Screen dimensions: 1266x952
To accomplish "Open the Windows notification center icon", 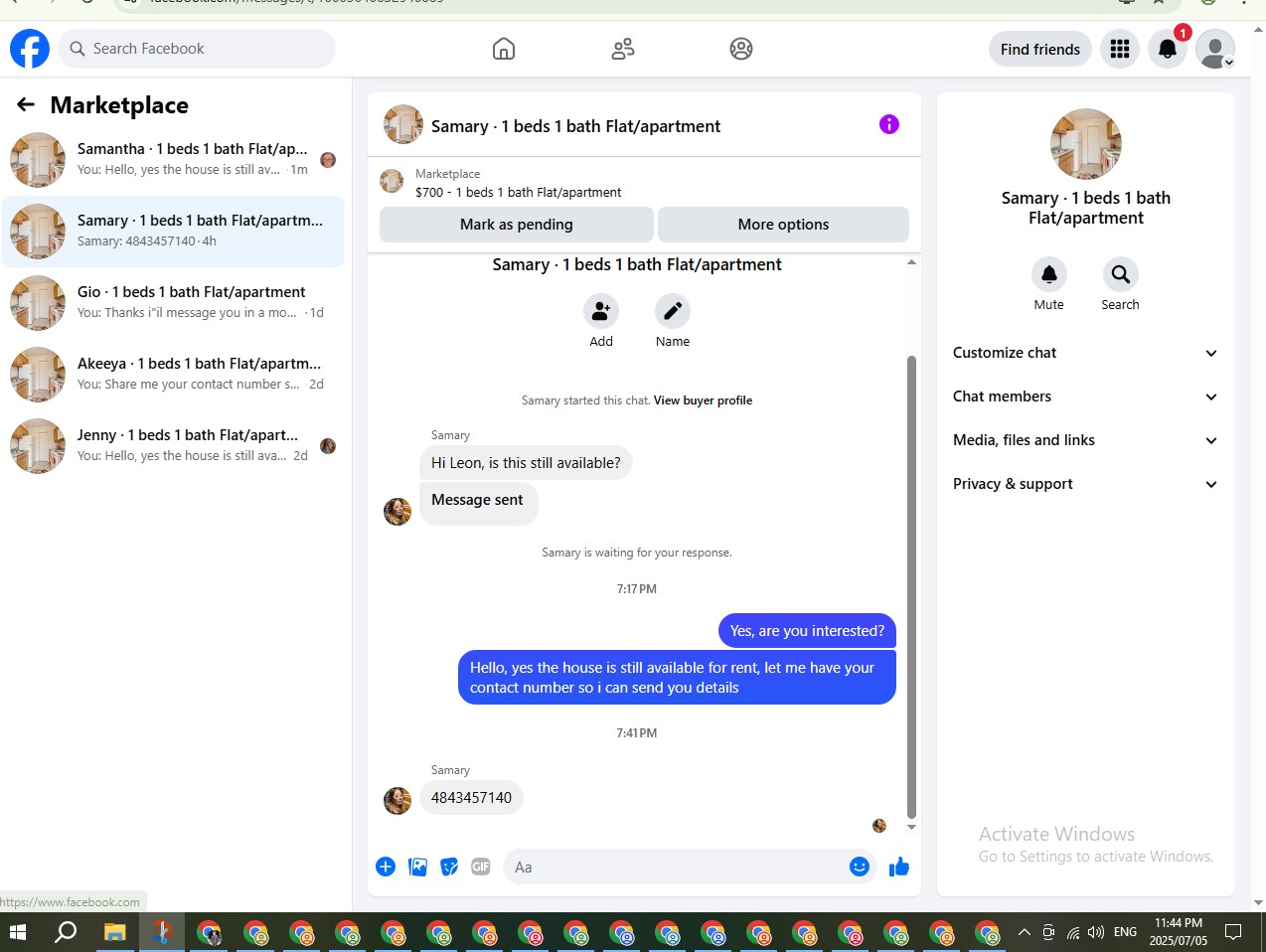I will pyautogui.click(x=1233, y=932).
